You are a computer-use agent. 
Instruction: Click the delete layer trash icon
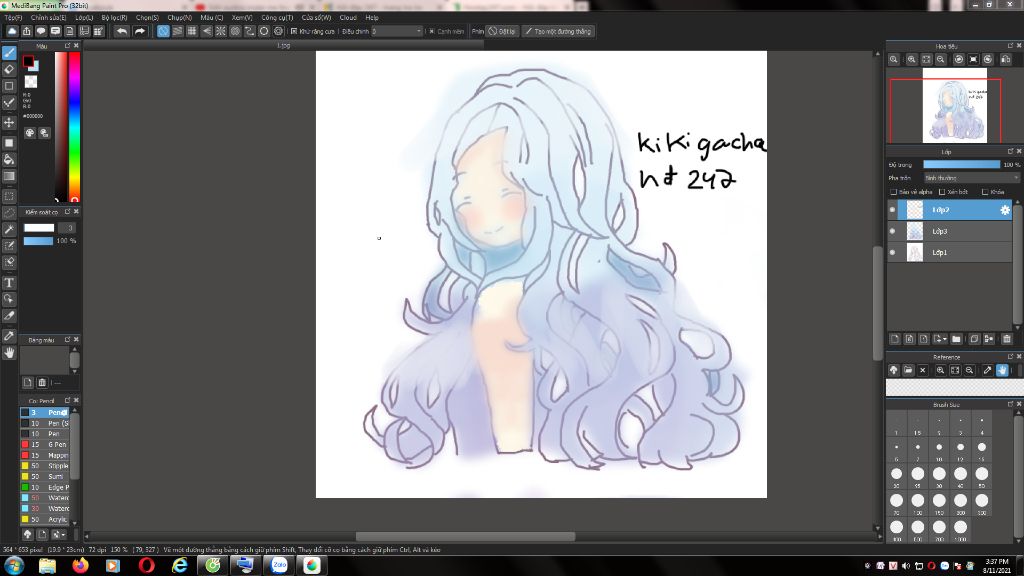pos(1006,339)
